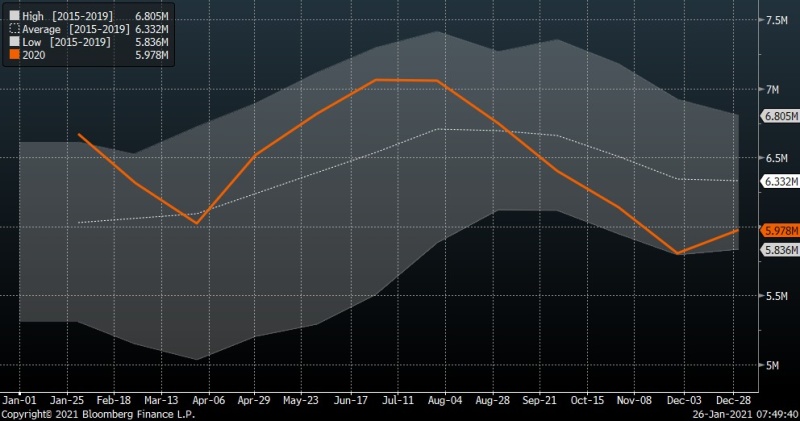The width and height of the screenshot is (800, 421).
Task: Click the Average dotted legend swatch
Action: point(14,29)
